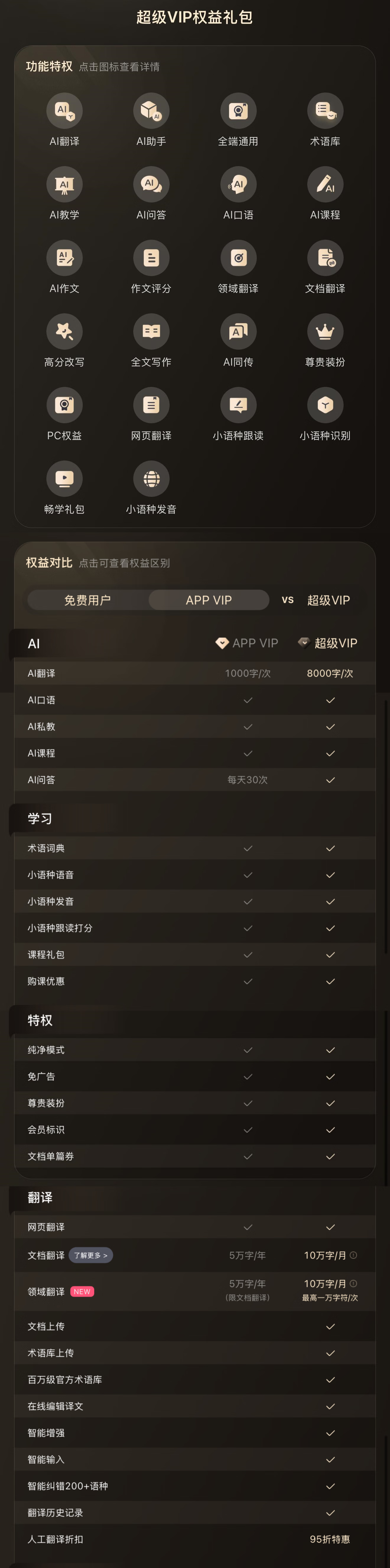Tap info icon in 领域翻译 row
Viewport: 390px width, 1568px height.
pyautogui.click(x=353, y=1284)
